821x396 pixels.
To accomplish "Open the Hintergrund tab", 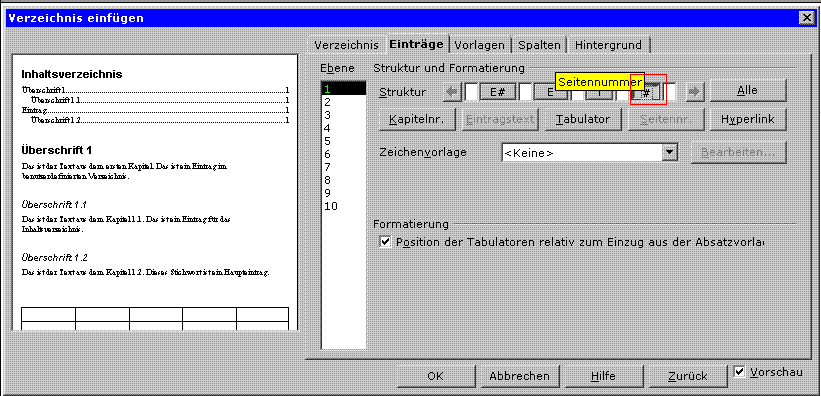I will [608, 45].
